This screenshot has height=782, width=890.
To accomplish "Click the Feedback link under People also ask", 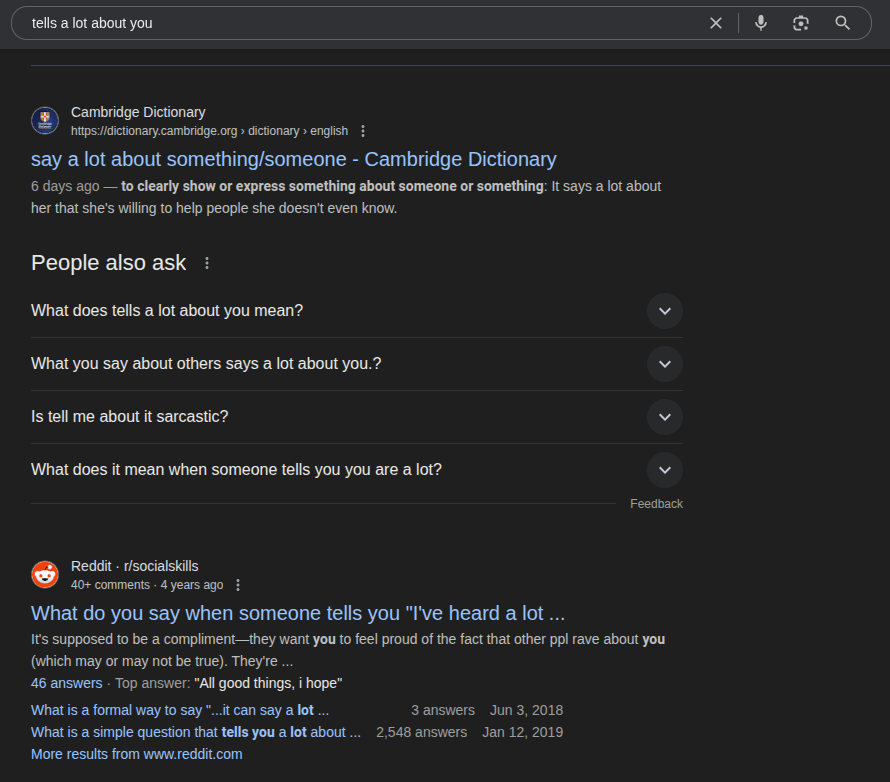I will coord(656,504).
